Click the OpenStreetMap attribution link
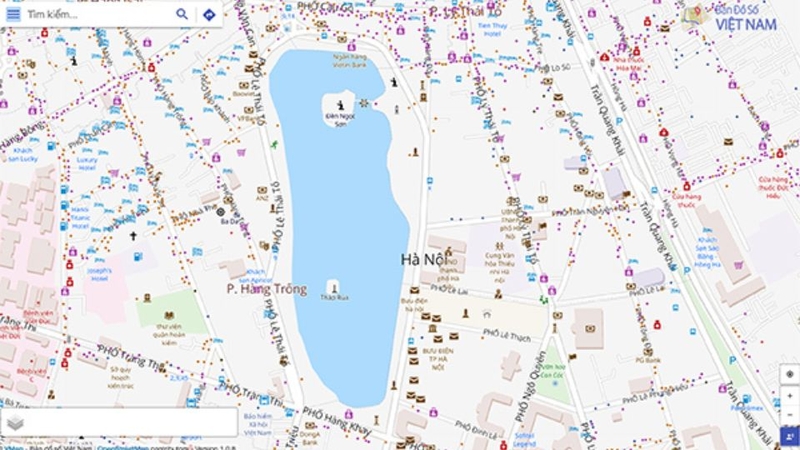Screen dimensions: 800x450 [121, 448]
